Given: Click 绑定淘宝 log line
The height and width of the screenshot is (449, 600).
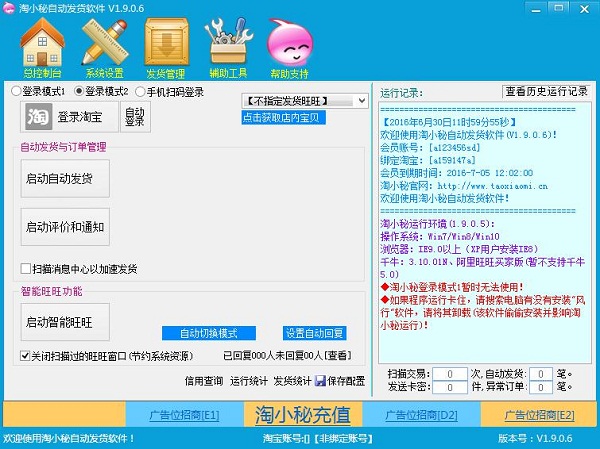Looking at the screenshot, I should point(428,160).
